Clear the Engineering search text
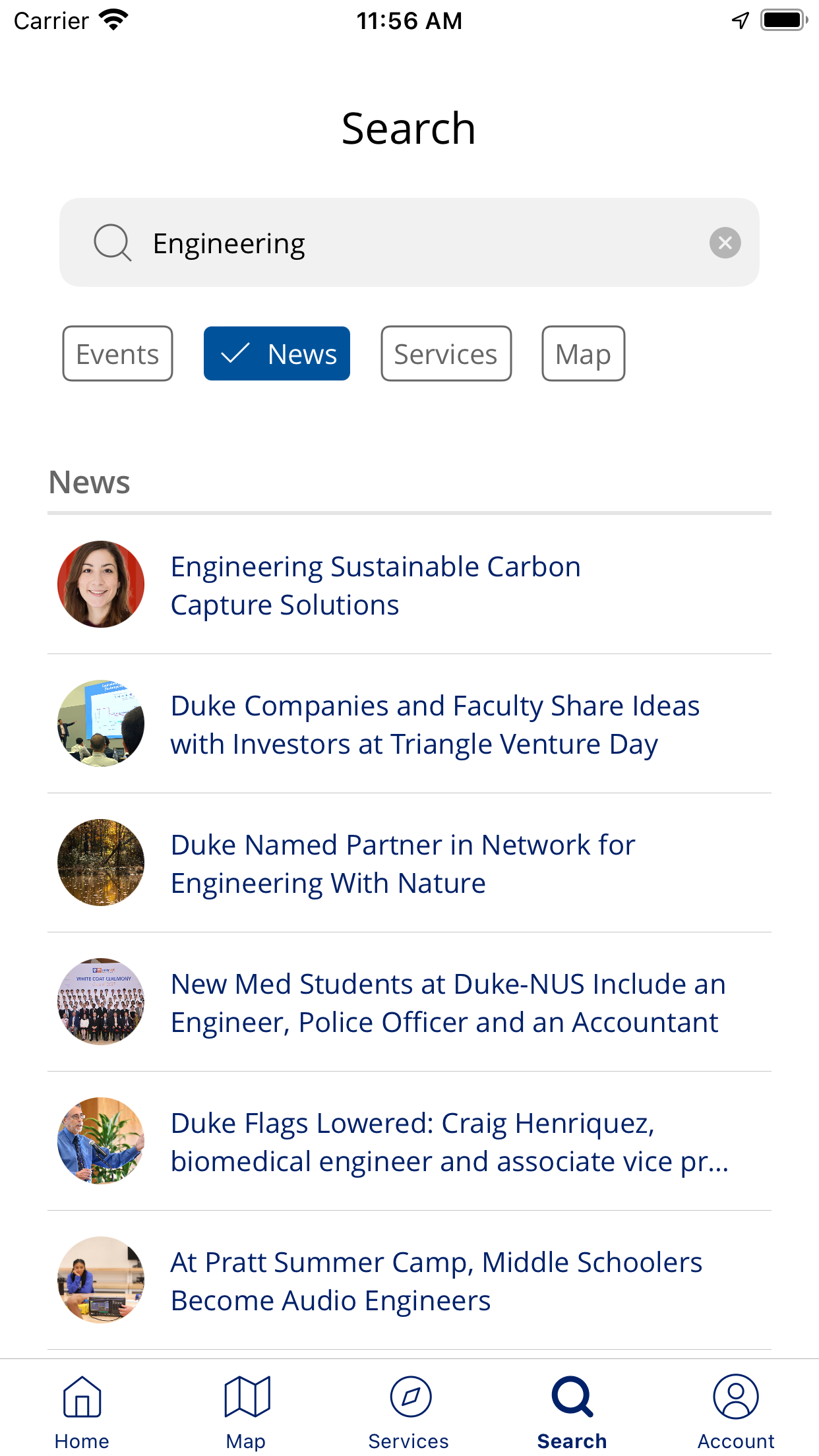 pyautogui.click(x=725, y=243)
